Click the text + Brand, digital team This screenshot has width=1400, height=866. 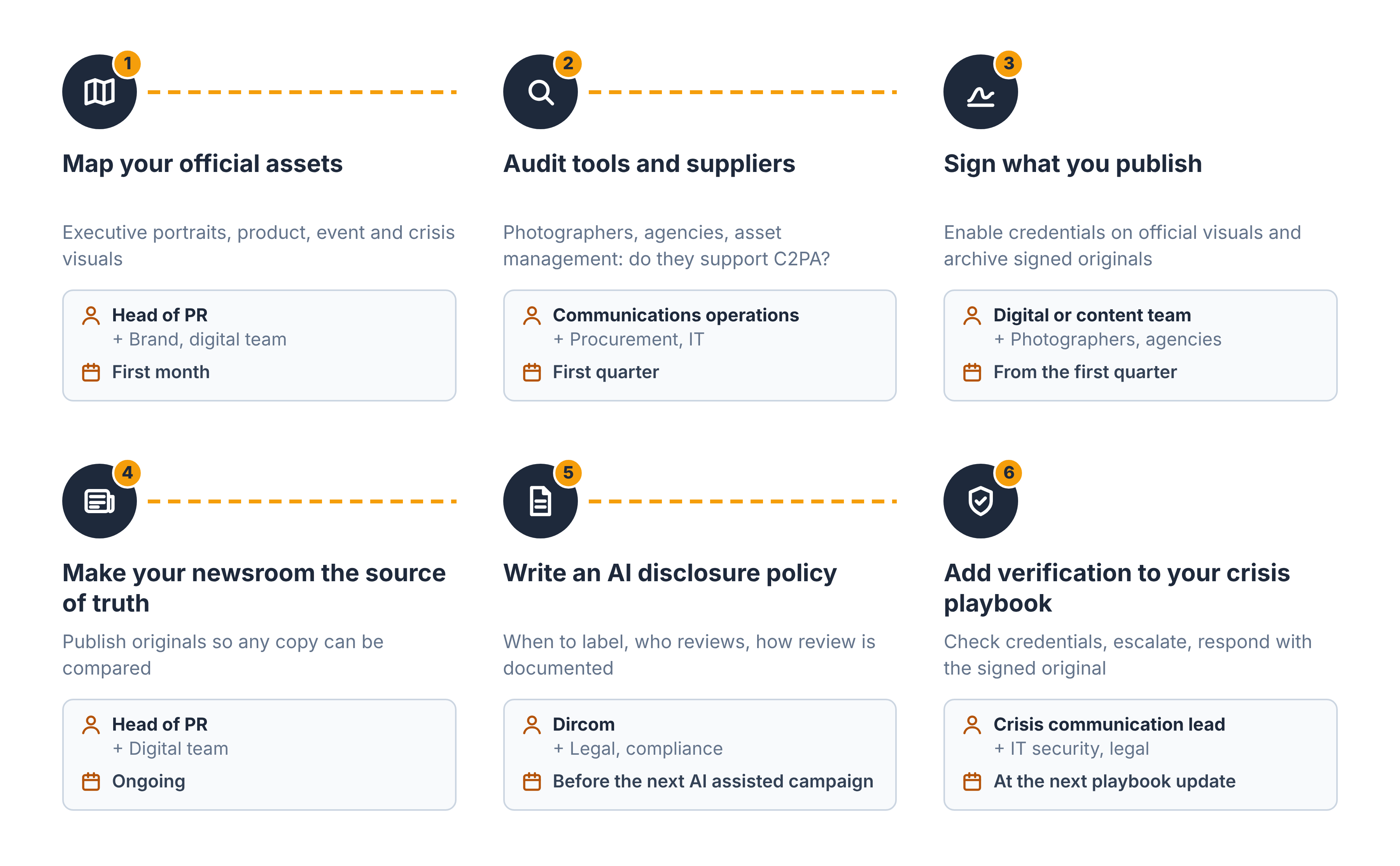[x=199, y=340]
